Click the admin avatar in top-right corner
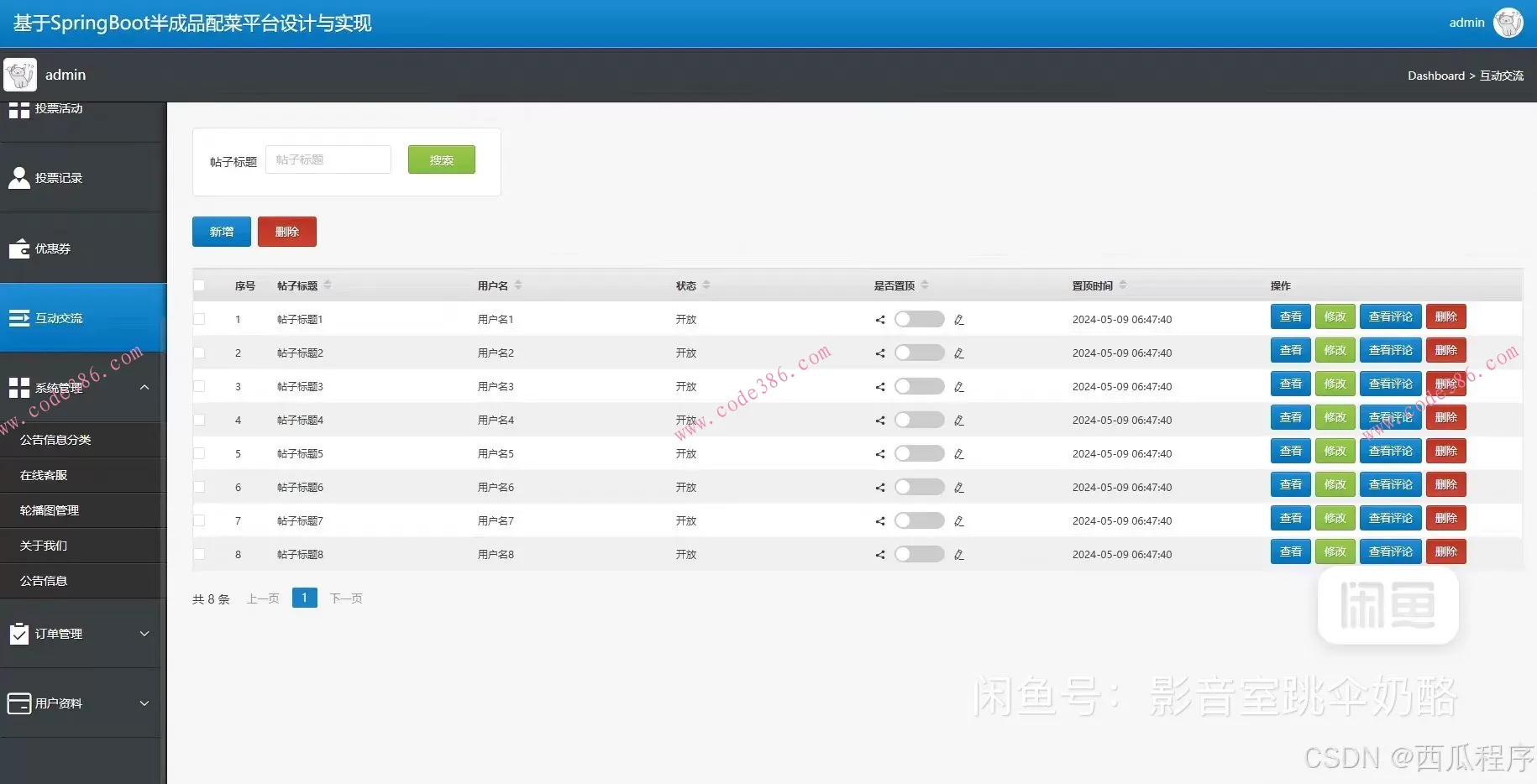 tap(1508, 23)
